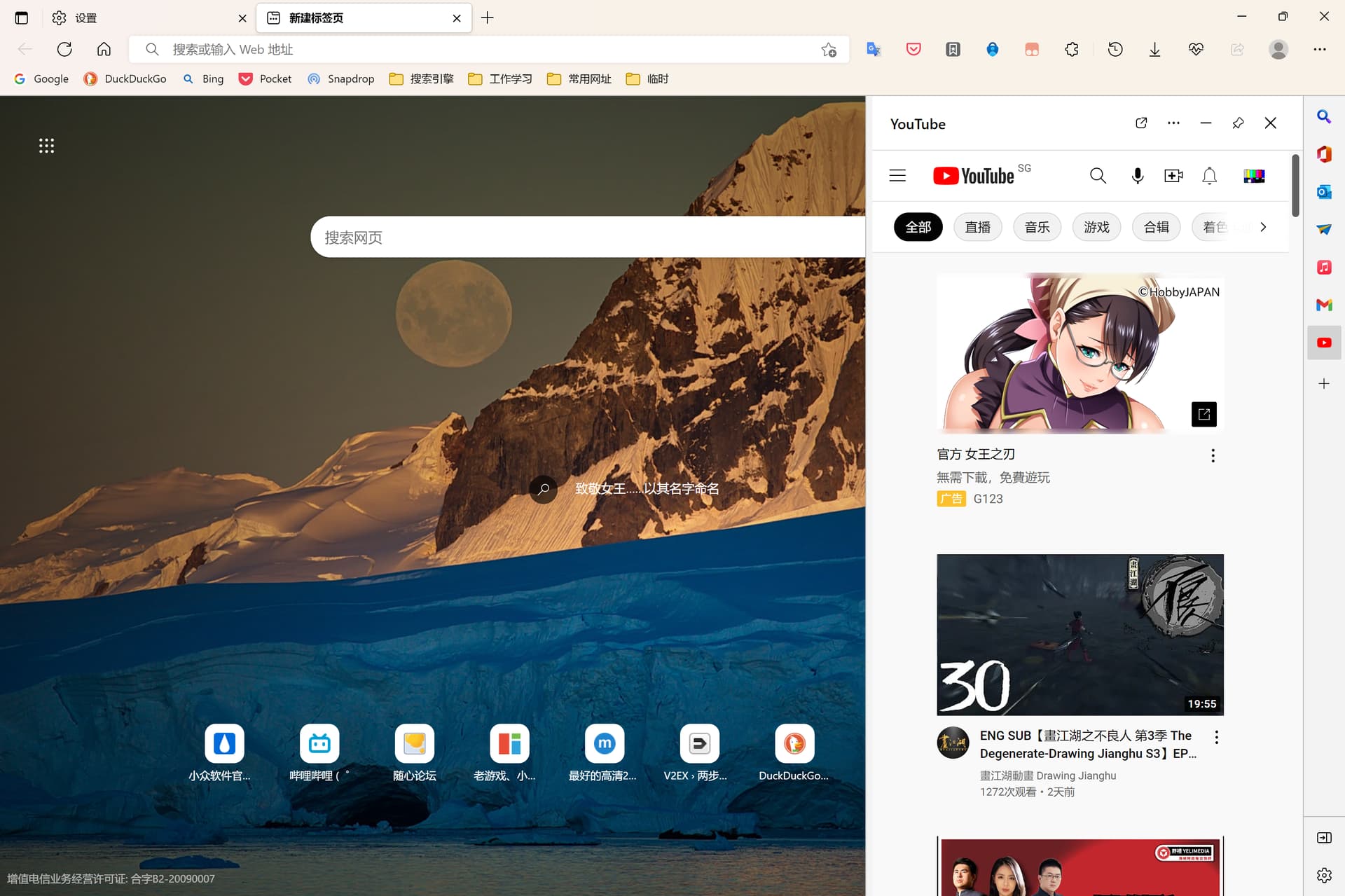This screenshot has width=1345, height=896.
Task: Expand YouTube category chips with right arrow
Action: point(1263,227)
